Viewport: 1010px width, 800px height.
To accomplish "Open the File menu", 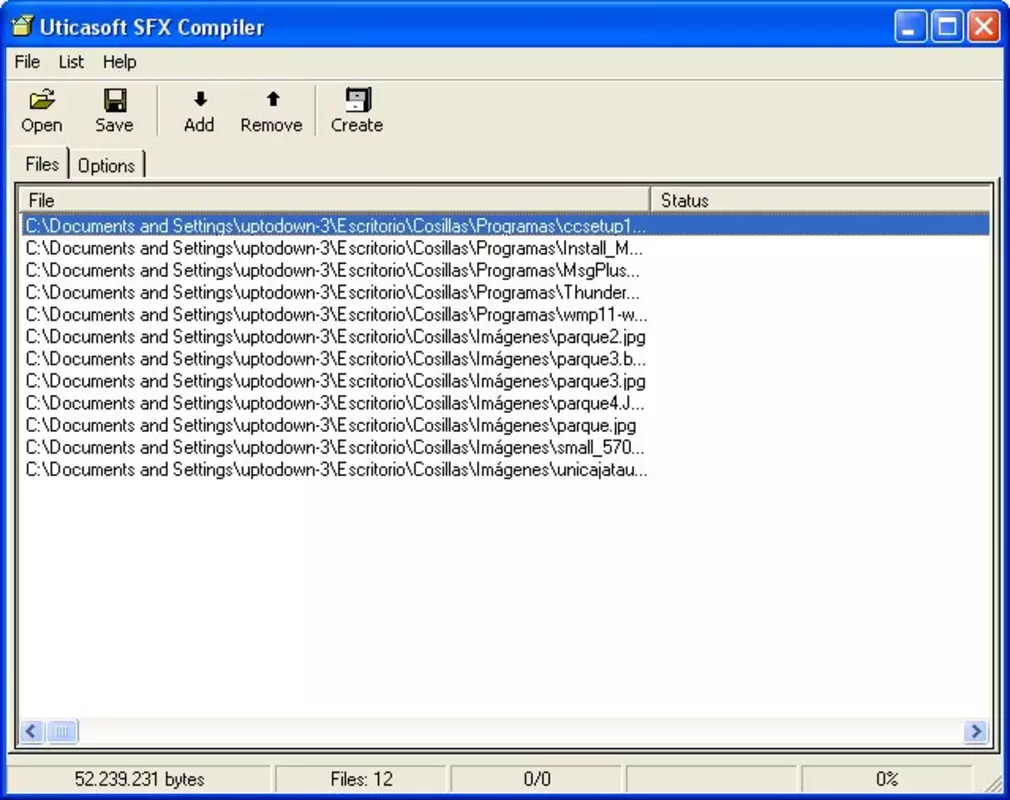I will (x=27, y=62).
